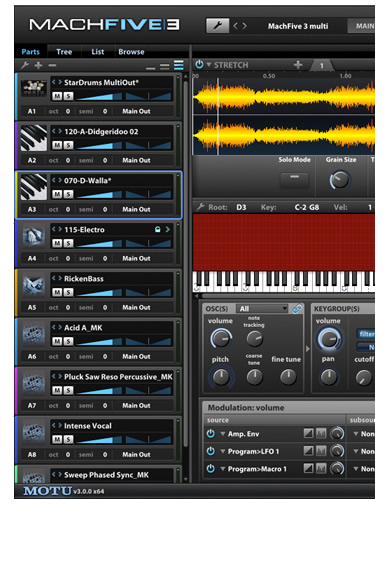Open the STRETCH oscillator type dropdown arrow
Viewport: 390px width, 570px height.
(x=209, y=65)
